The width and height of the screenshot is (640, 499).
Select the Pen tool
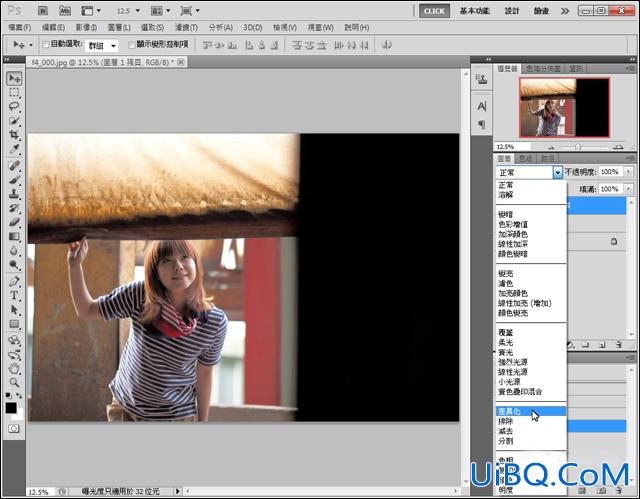(14, 281)
